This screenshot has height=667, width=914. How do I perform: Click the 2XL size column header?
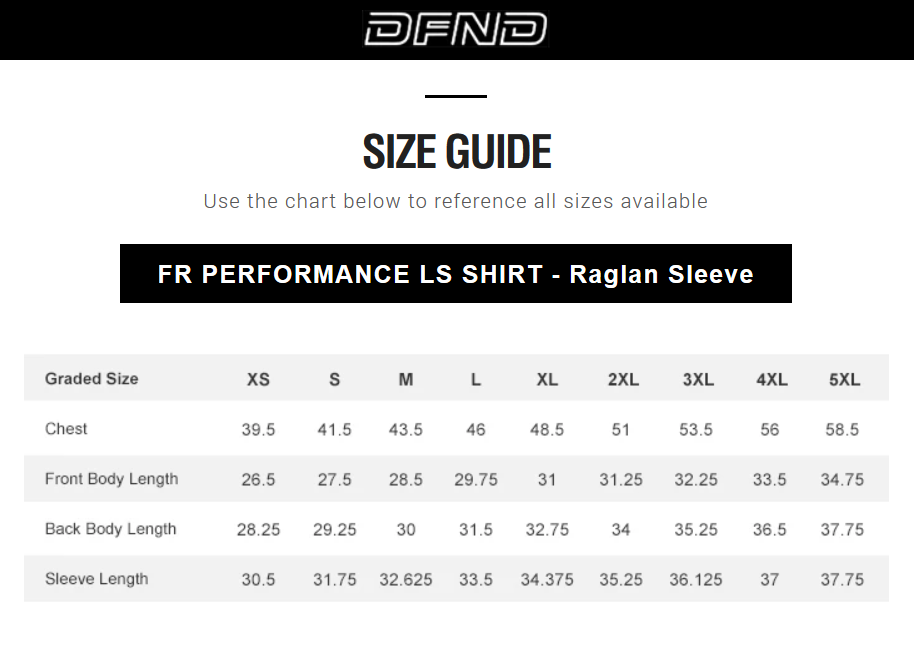pyautogui.click(x=622, y=380)
